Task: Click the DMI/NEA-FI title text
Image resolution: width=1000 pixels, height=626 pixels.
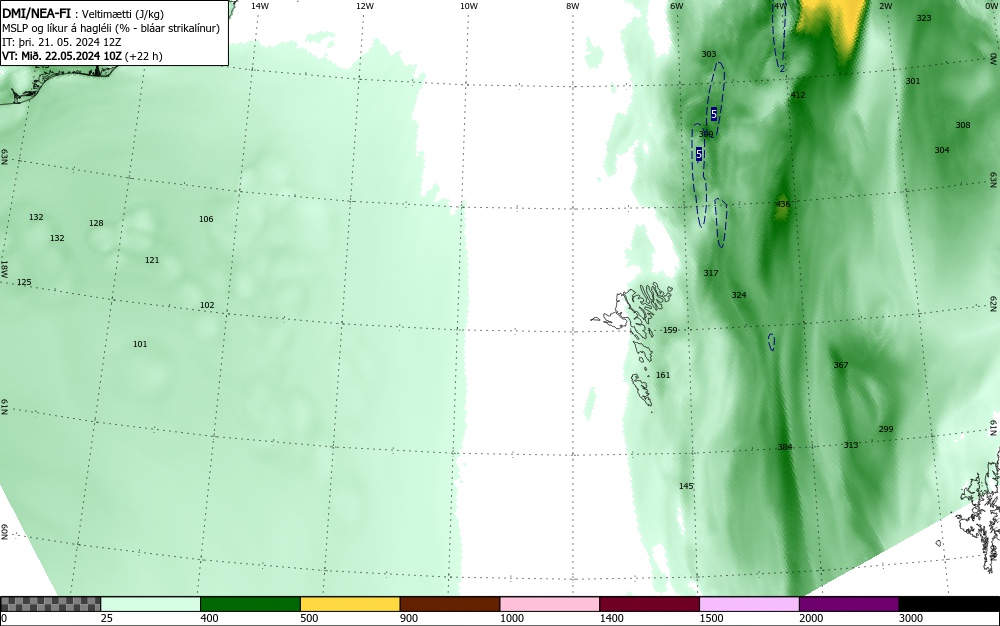Action: click(36, 13)
